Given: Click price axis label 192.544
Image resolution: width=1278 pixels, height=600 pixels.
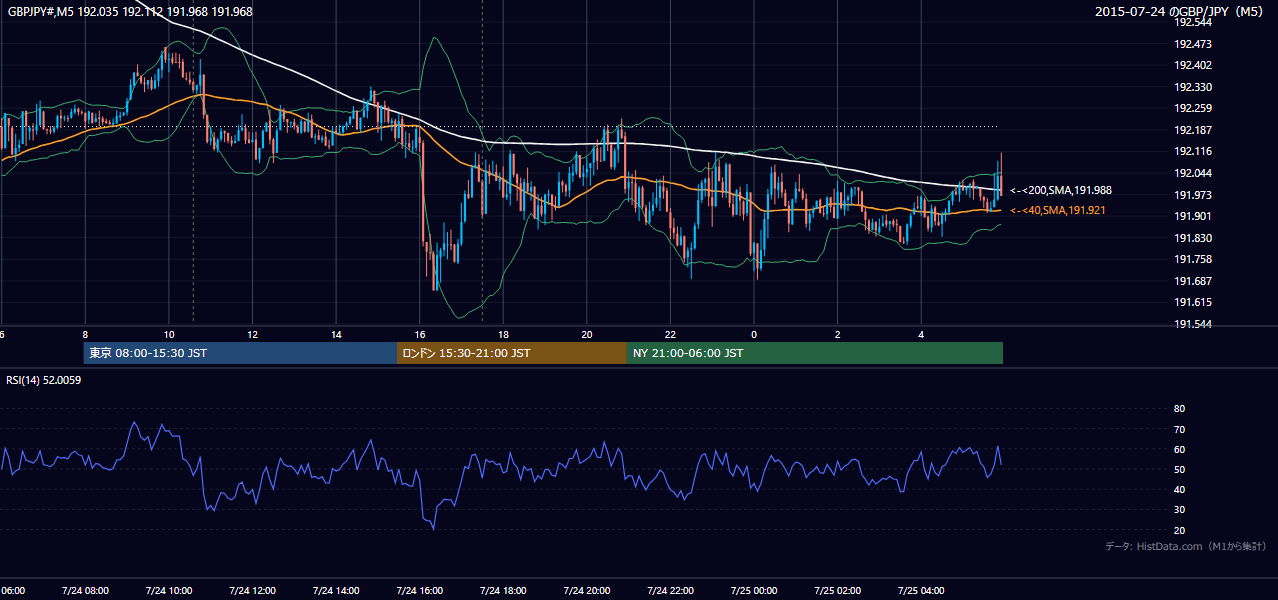Looking at the screenshot, I should (1192, 22).
